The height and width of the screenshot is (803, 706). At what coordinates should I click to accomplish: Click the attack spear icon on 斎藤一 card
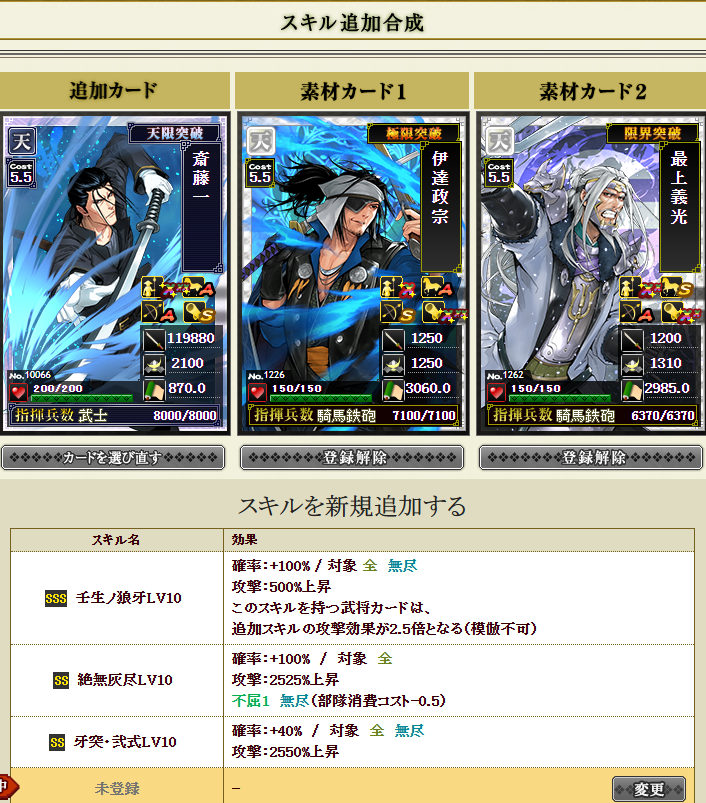[x=154, y=340]
